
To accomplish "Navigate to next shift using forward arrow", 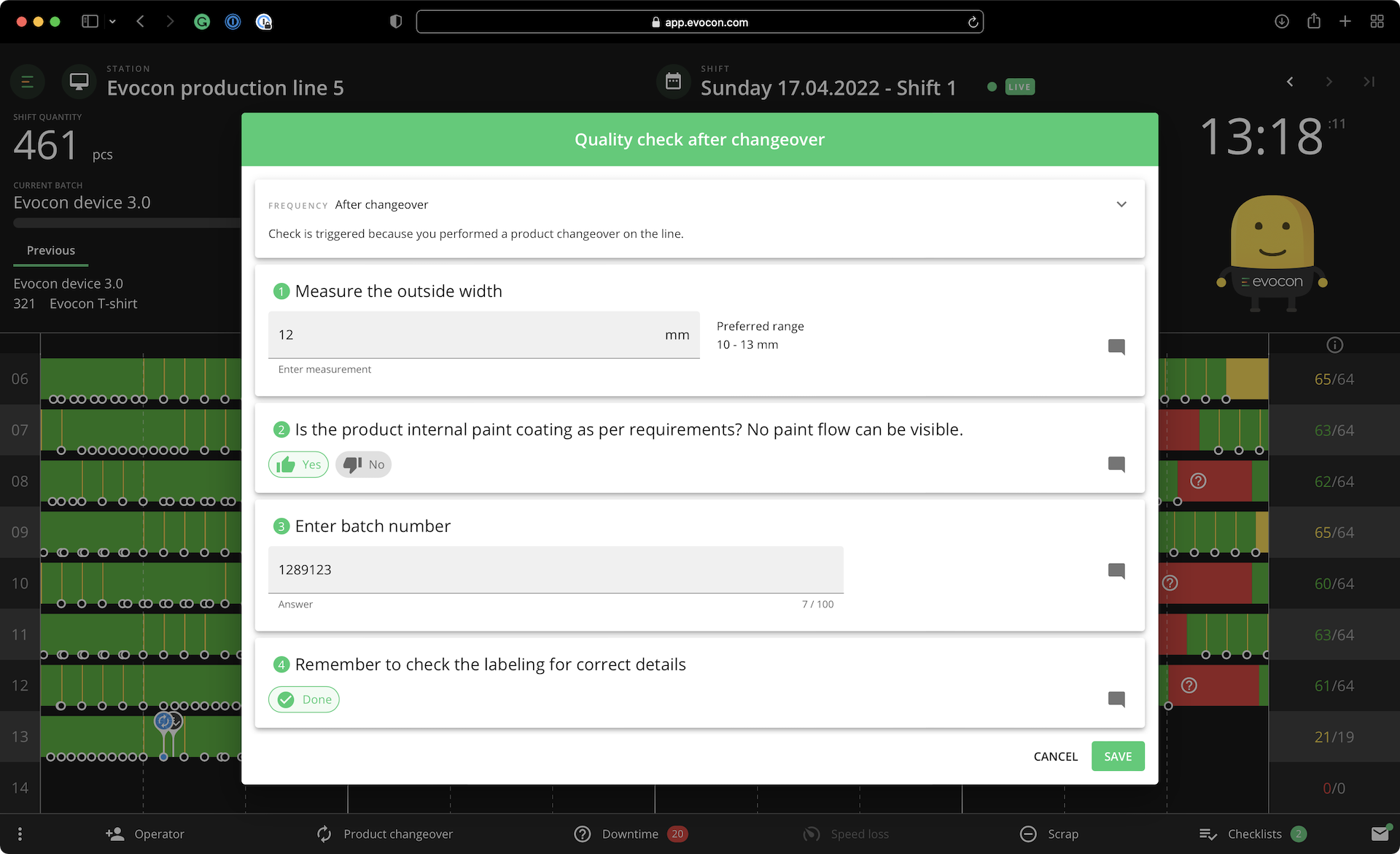I will click(x=1328, y=82).
